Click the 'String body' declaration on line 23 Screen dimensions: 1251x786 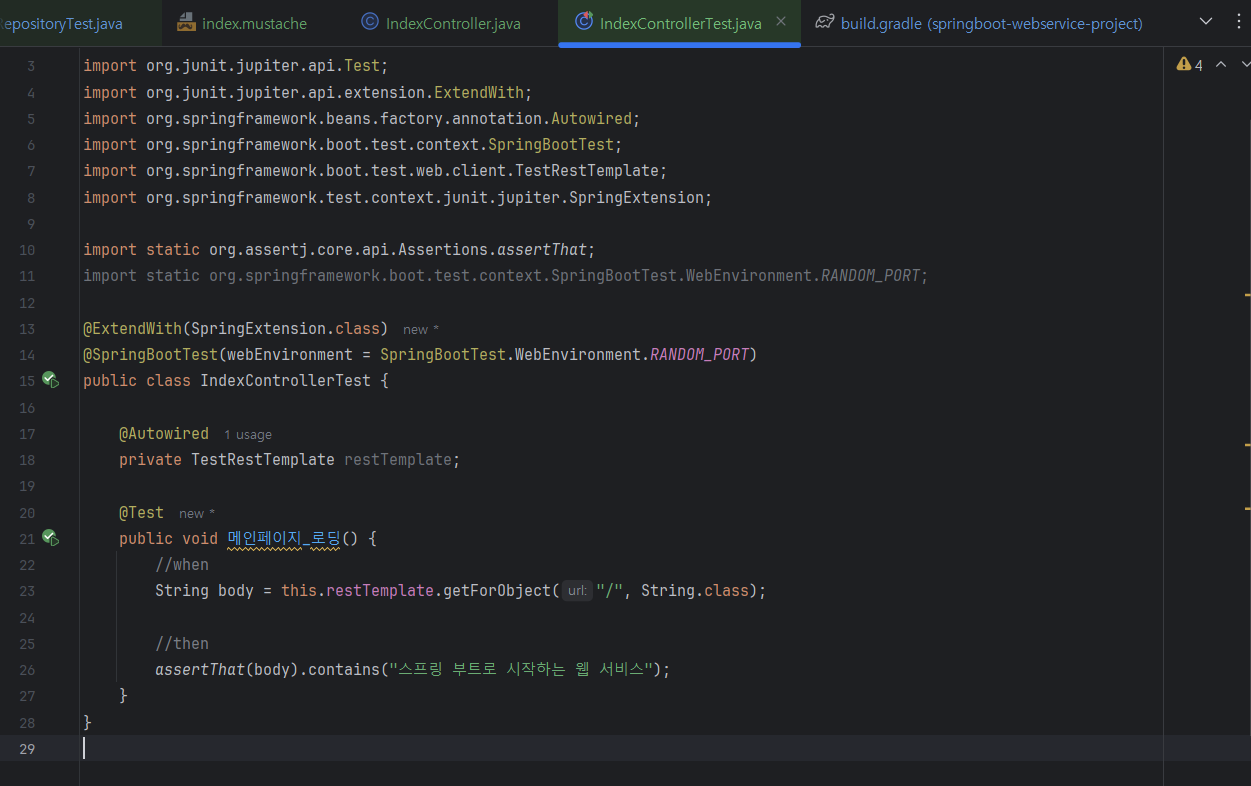(204, 590)
